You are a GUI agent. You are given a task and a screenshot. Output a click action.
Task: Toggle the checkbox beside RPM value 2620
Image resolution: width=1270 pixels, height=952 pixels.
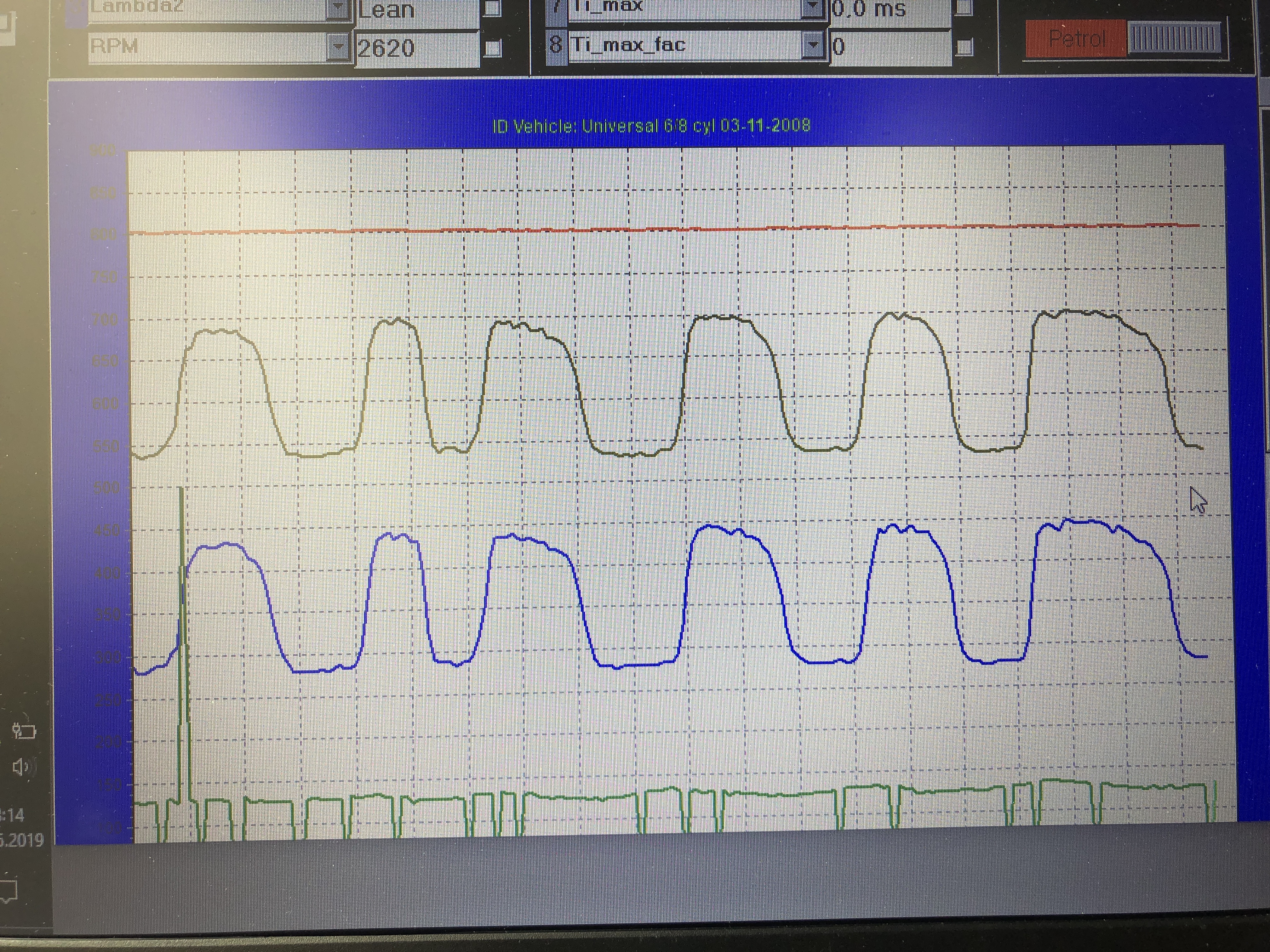(x=492, y=48)
